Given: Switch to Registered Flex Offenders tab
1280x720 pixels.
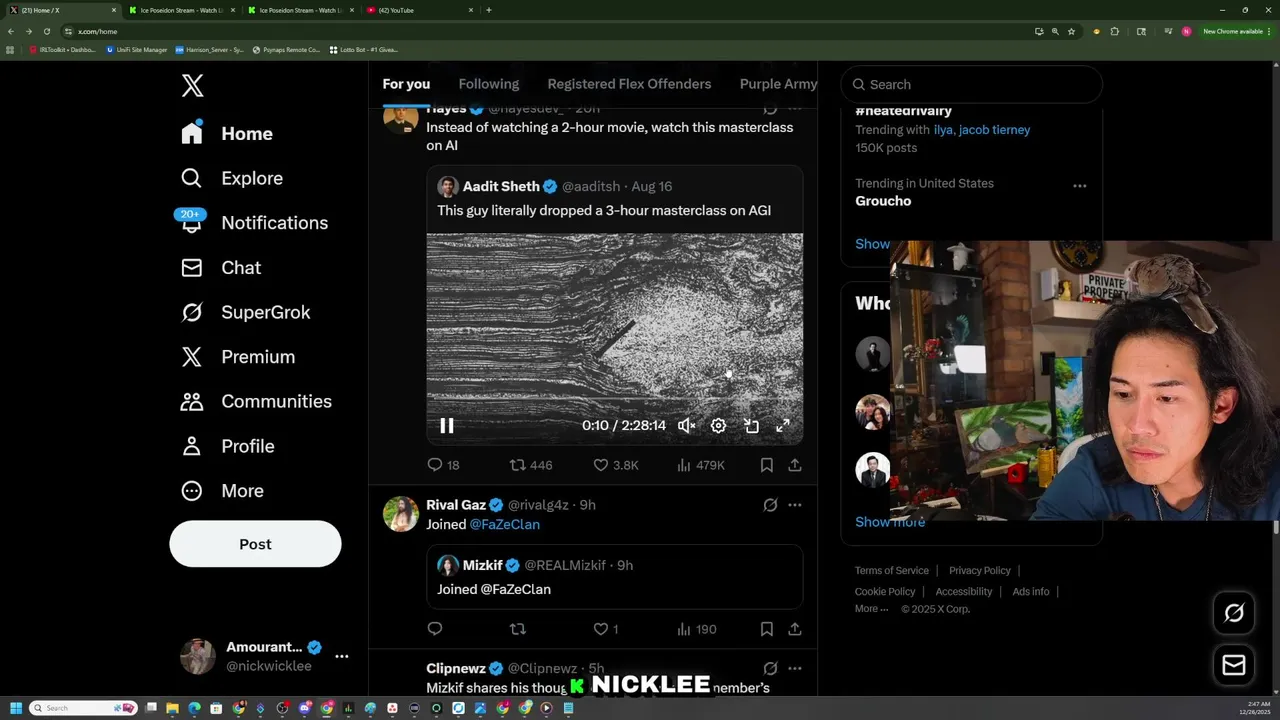Looking at the screenshot, I should click(629, 84).
